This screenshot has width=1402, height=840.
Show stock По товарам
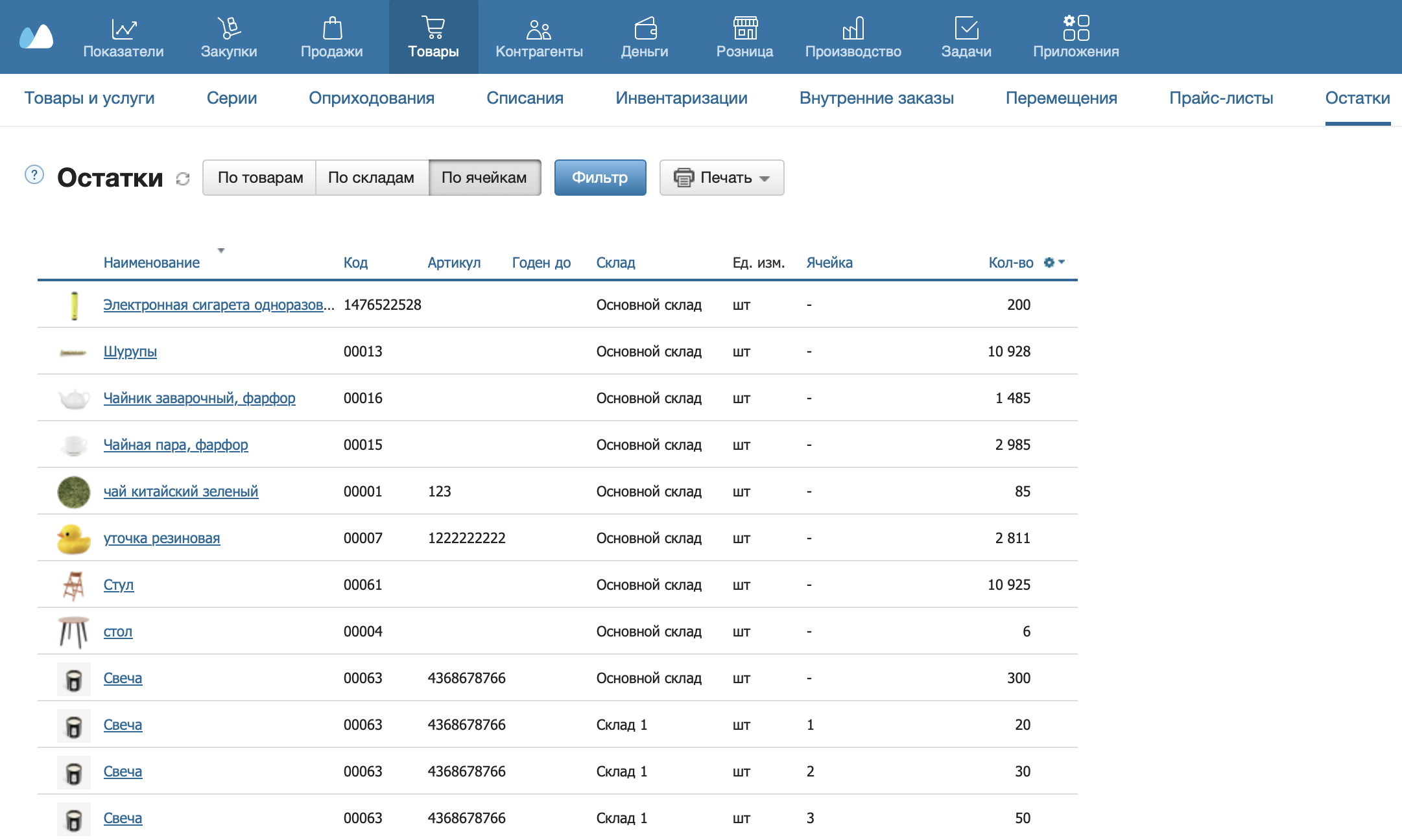(x=260, y=178)
